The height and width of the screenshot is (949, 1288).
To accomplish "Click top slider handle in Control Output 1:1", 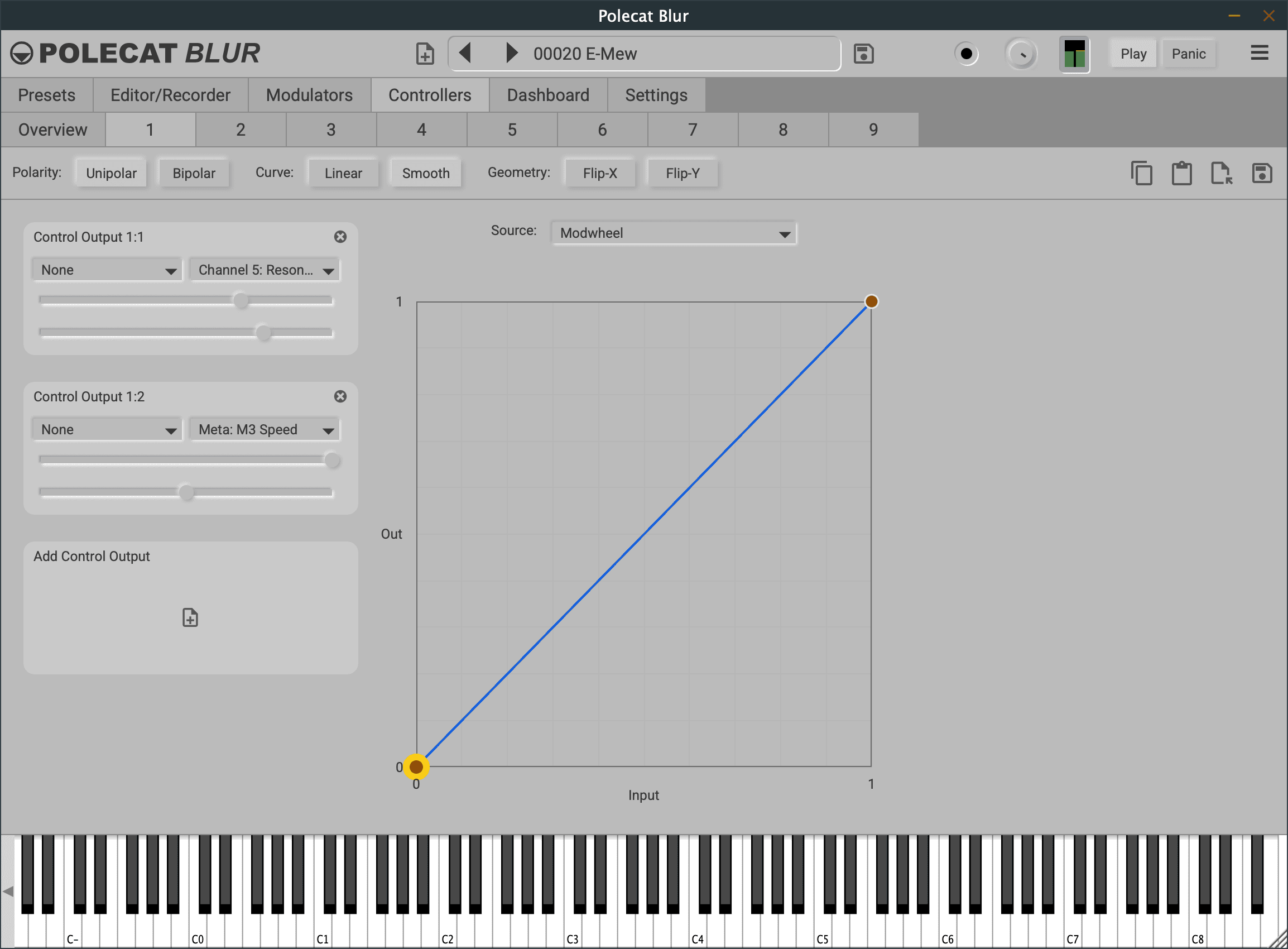I will 241,300.
